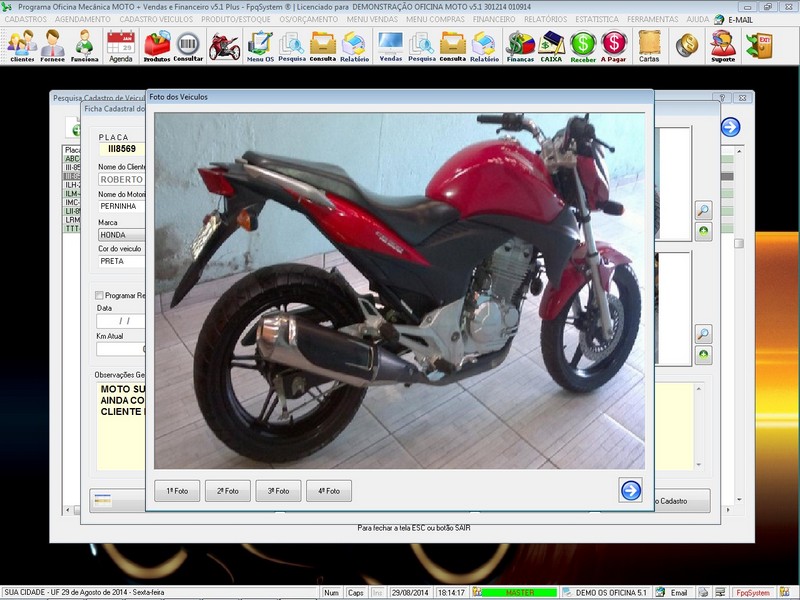
Task: Open the Finanças icon
Action: 520,46
